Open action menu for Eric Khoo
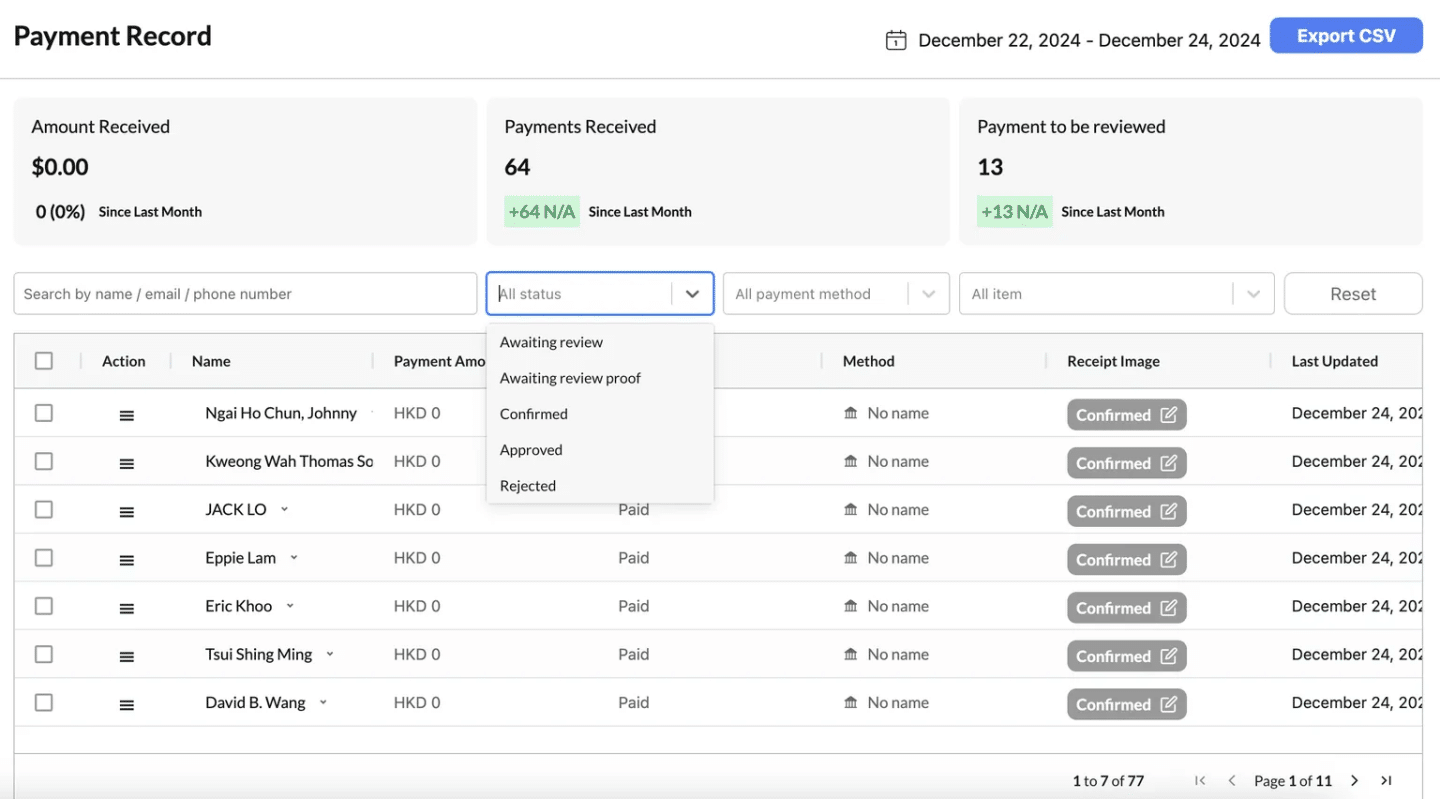 127,608
